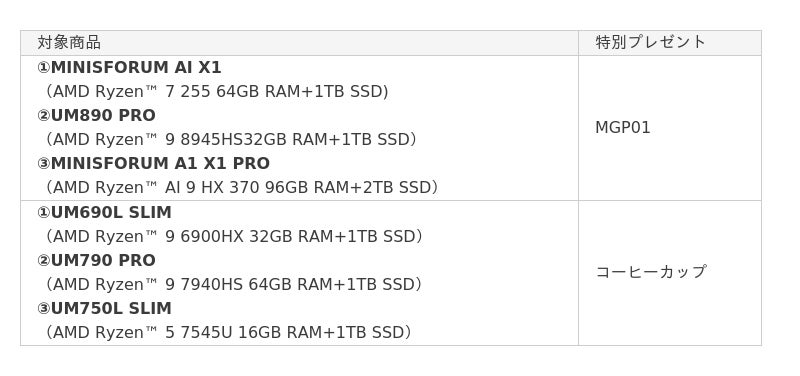The height and width of the screenshot is (376, 800).
Task: Click the 特別プレゼント column header
Action: [651, 42]
